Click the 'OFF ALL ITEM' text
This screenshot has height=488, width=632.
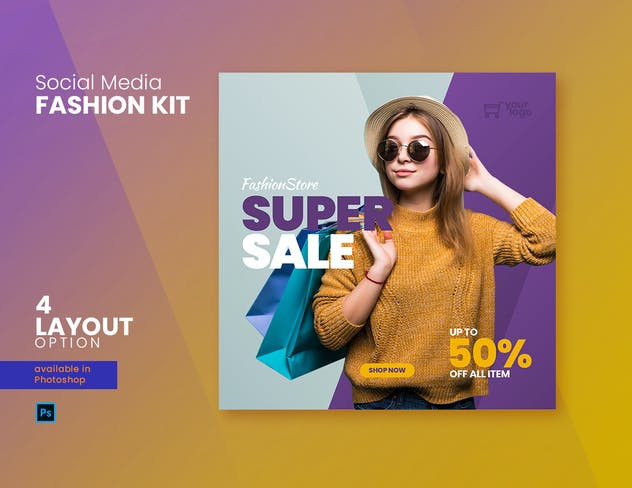[x=480, y=374]
